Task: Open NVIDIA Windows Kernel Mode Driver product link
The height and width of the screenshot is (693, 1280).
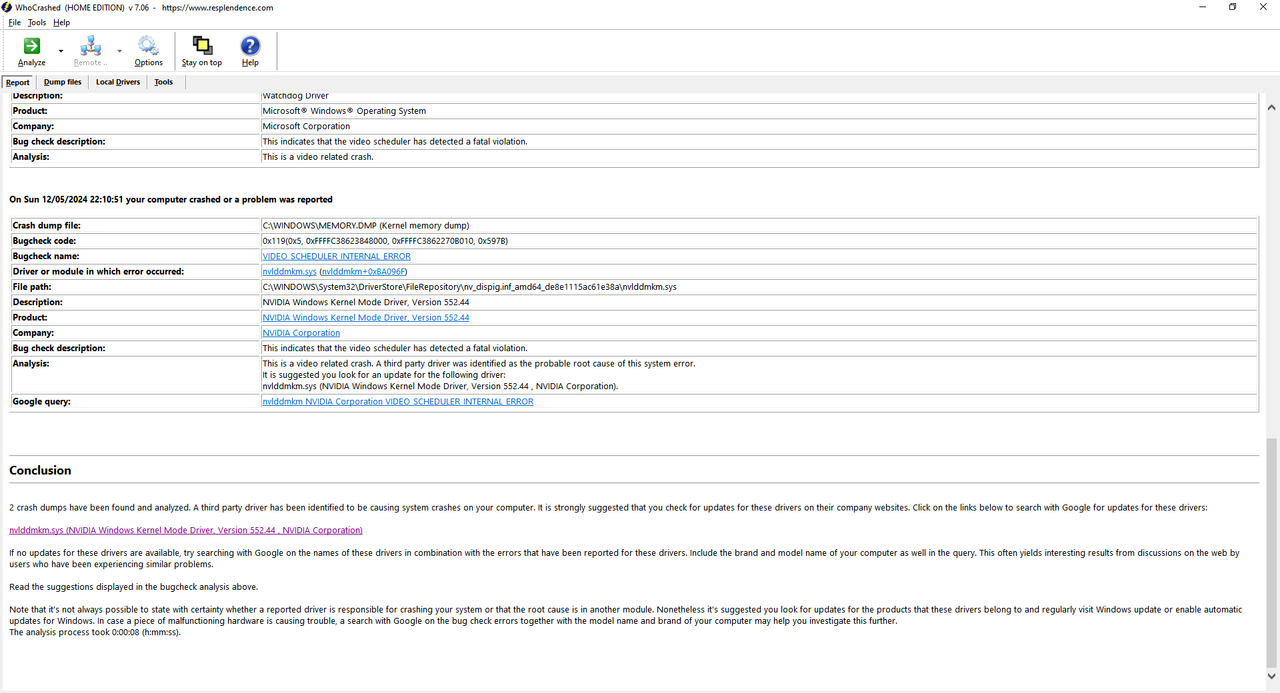Action: (365, 317)
